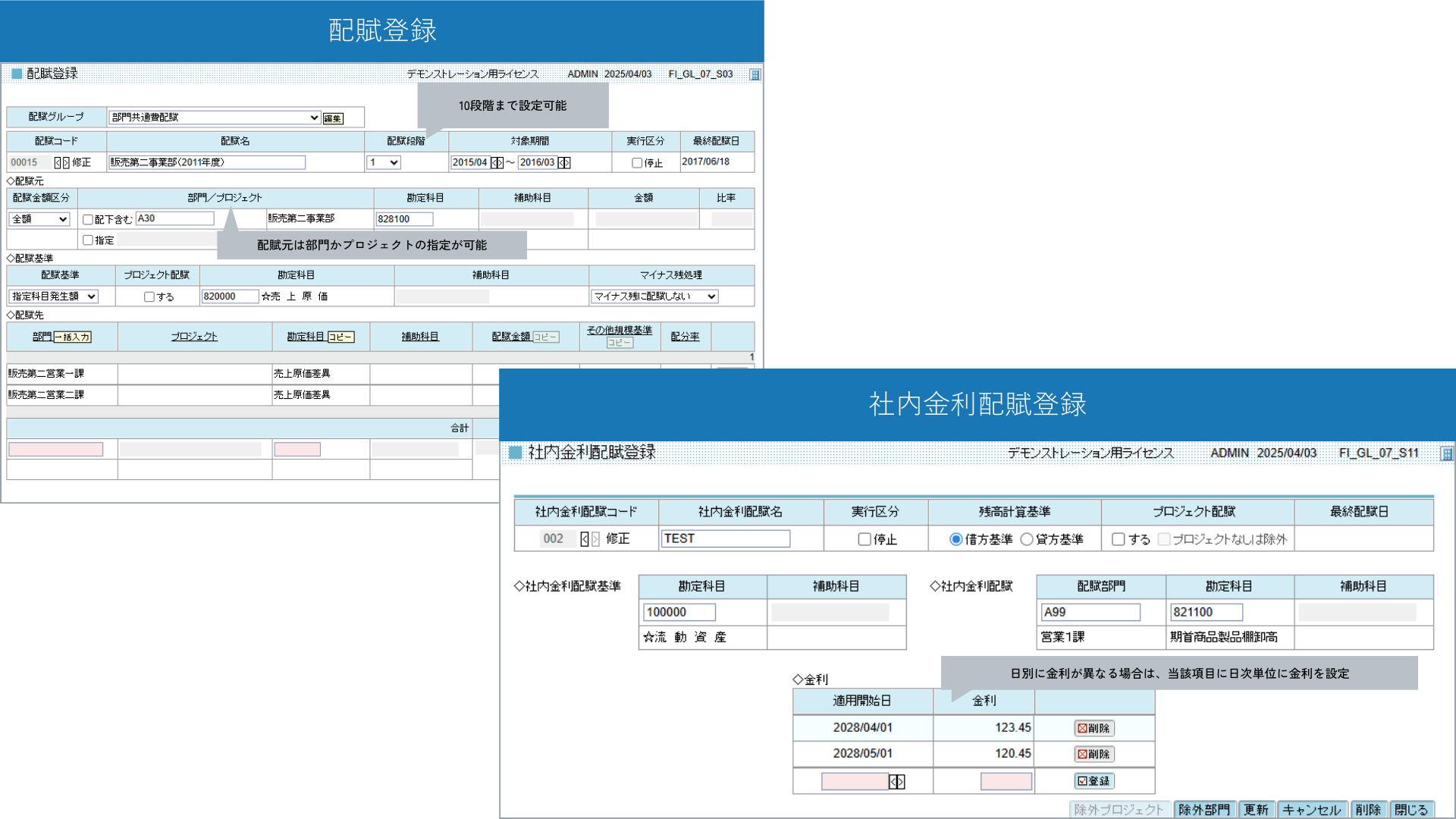Click 登録 icon button in the new rate row

pyautogui.click(x=1094, y=780)
